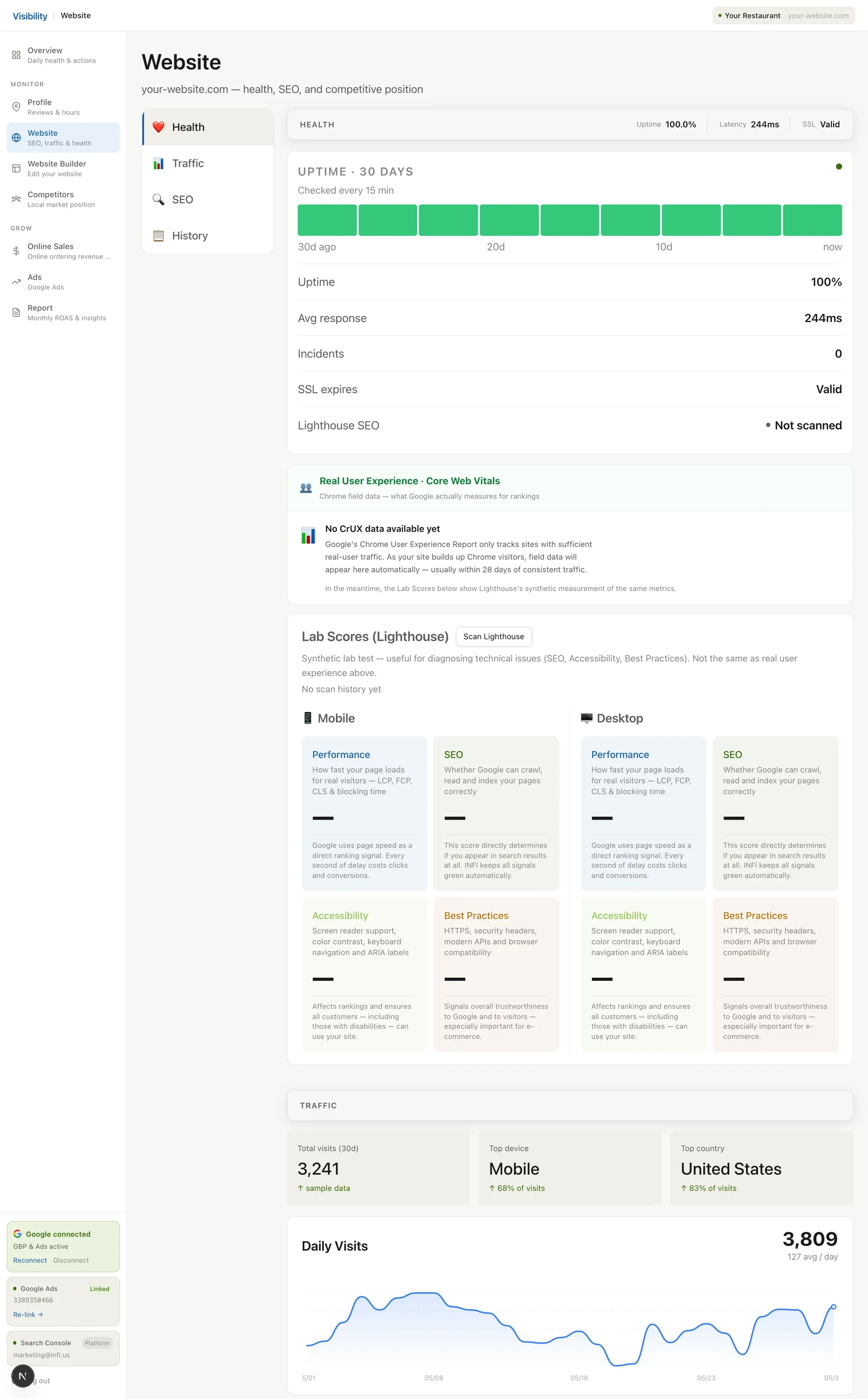This screenshot has height=1399, width=868.
Task: Click the Desktop monitor icon in Lab Scores
Action: [x=587, y=718]
